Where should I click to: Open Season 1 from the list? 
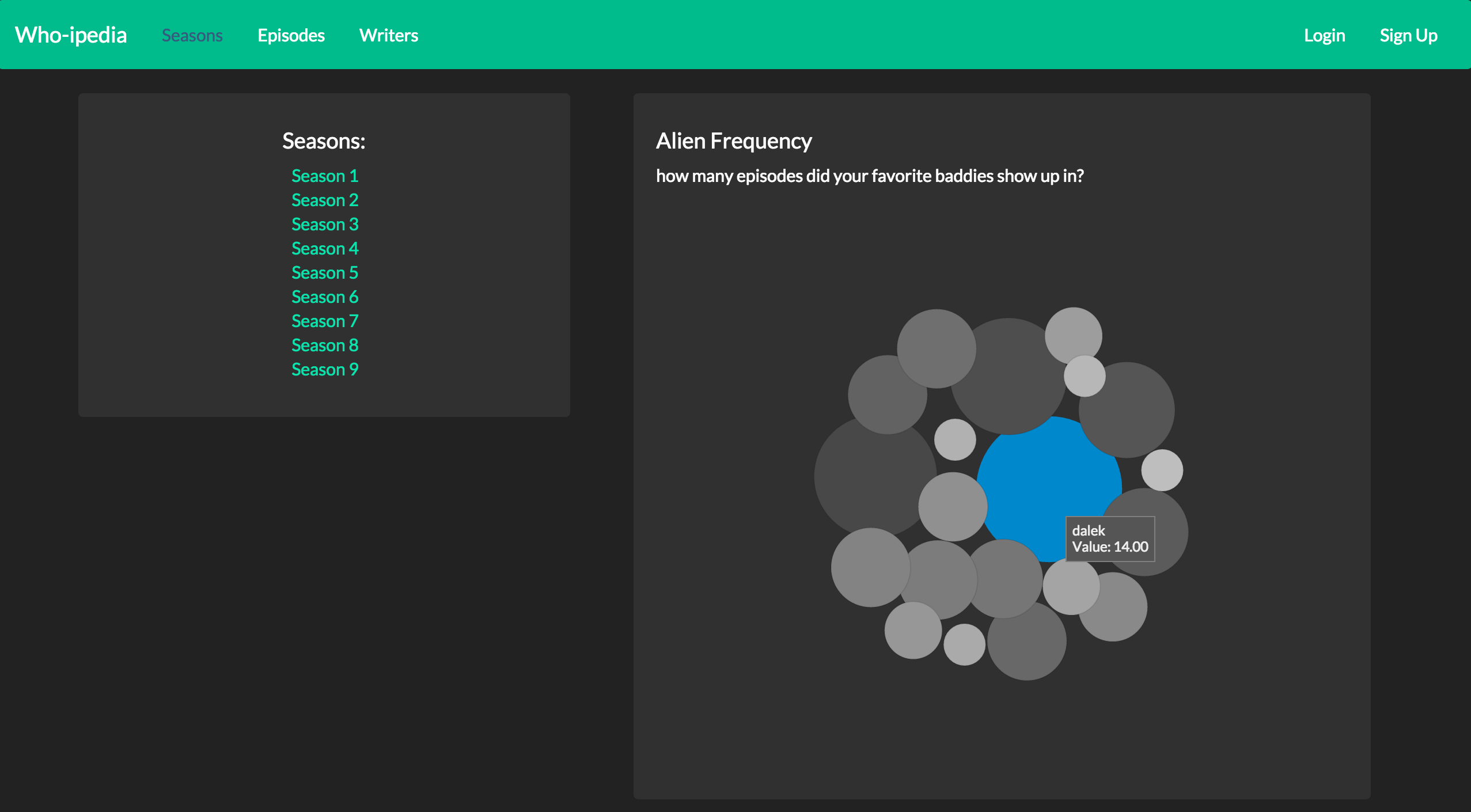point(325,176)
